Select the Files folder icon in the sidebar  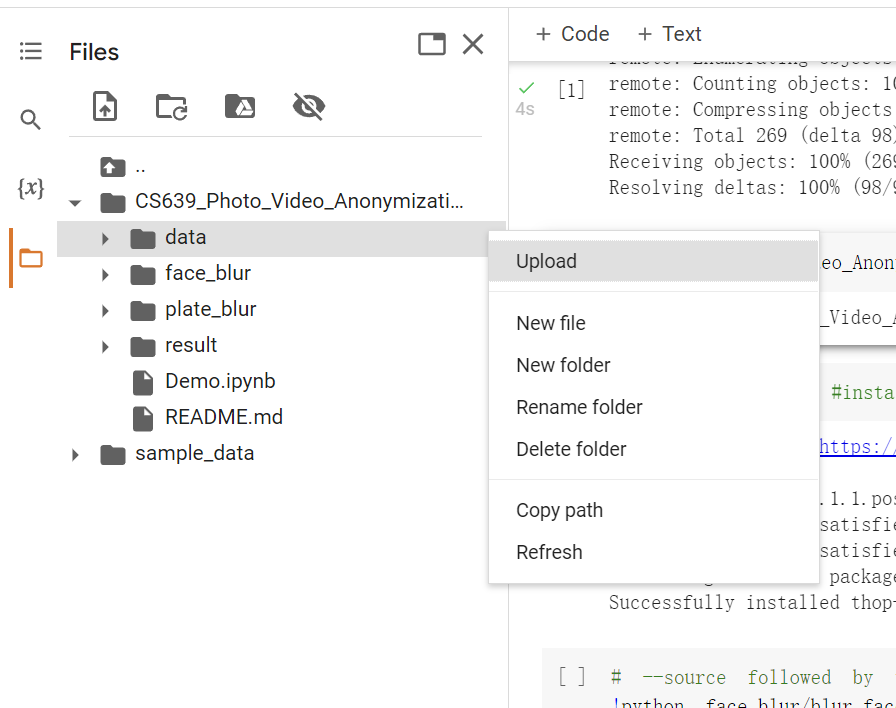coord(29,255)
